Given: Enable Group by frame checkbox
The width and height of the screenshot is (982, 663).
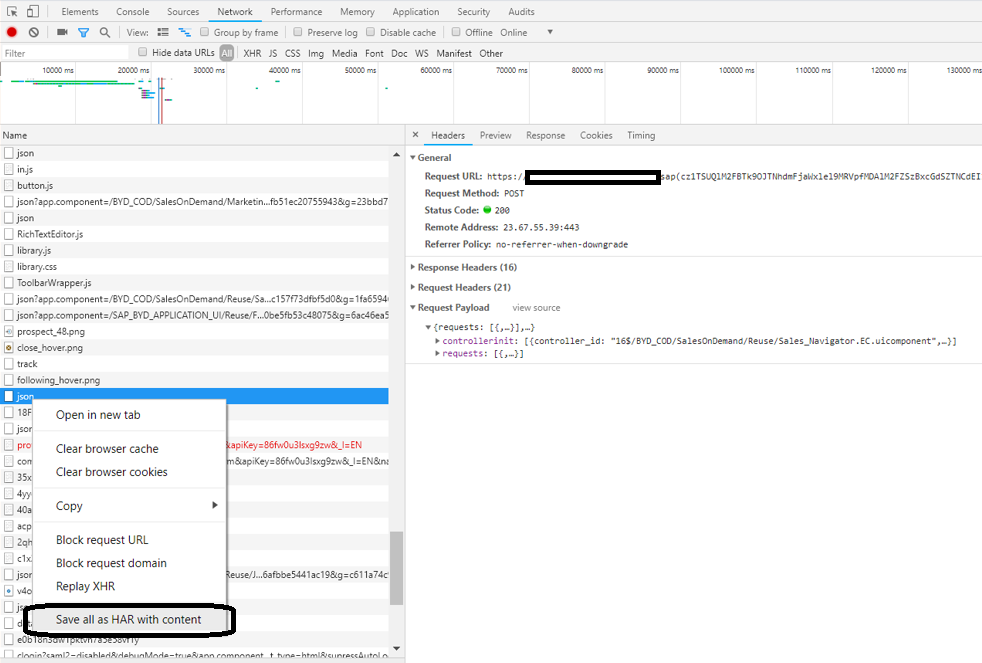Looking at the screenshot, I should coord(204,32).
